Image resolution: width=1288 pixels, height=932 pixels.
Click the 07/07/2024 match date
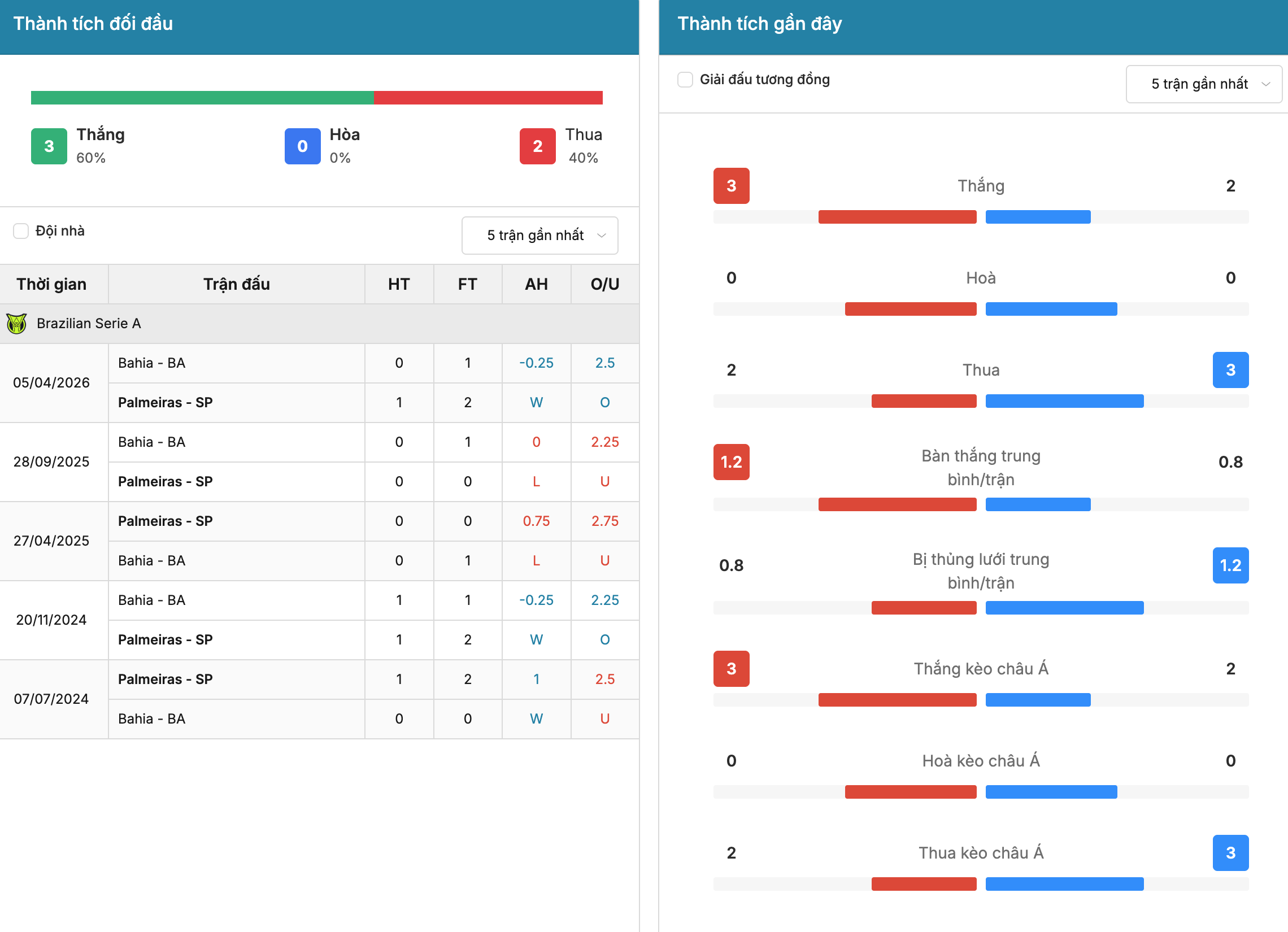(51, 699)
